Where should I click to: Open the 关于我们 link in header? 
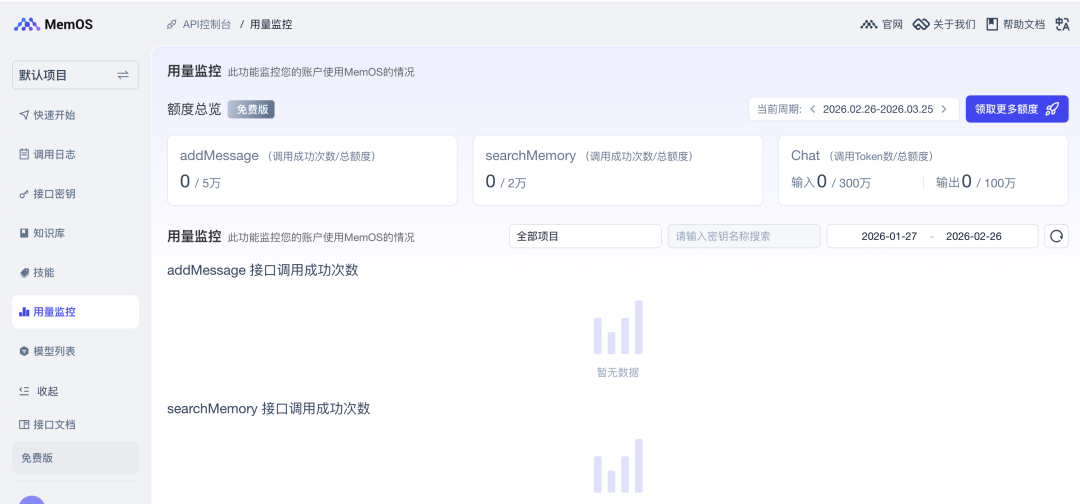click(x=944, y=24)
